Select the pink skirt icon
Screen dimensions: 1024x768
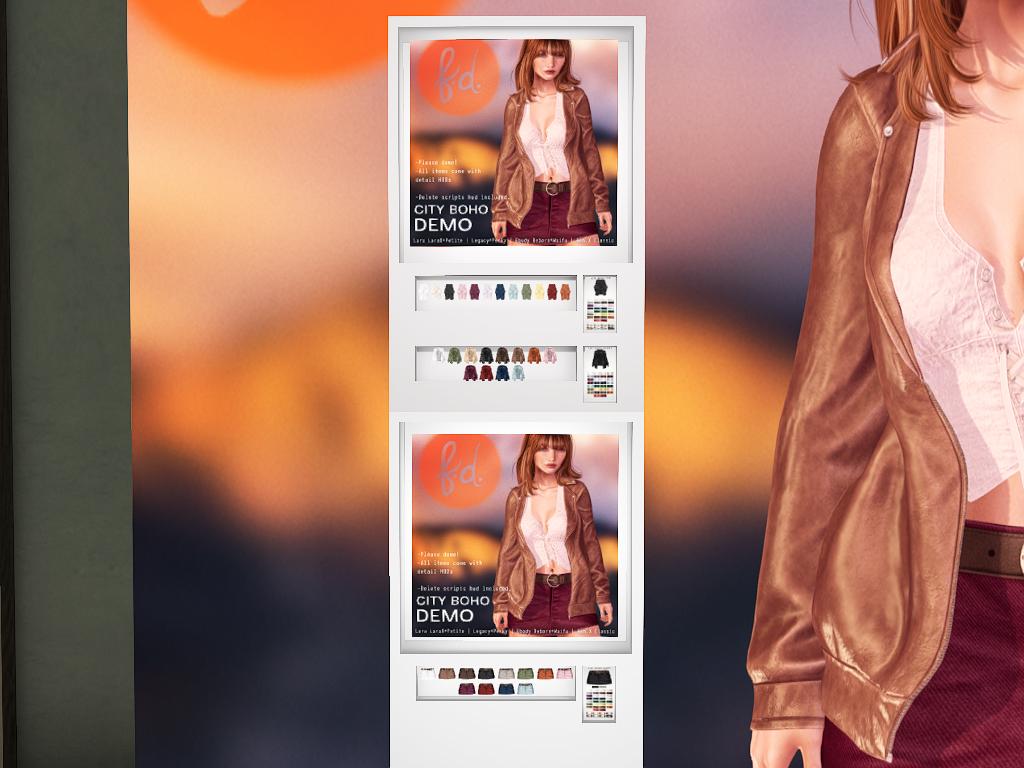[x=565, y=673]
